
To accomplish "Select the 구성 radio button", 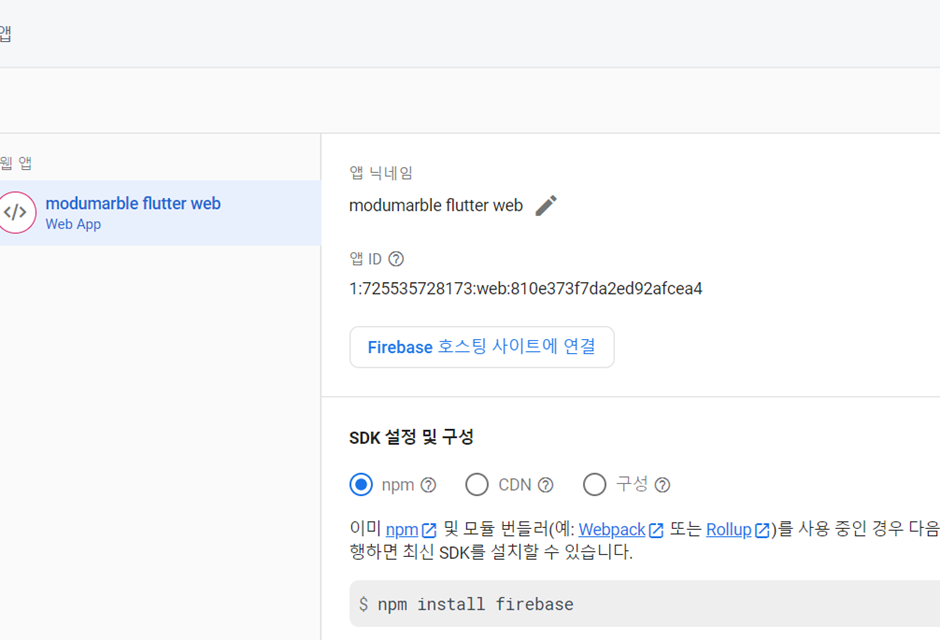I will [594, 484].
